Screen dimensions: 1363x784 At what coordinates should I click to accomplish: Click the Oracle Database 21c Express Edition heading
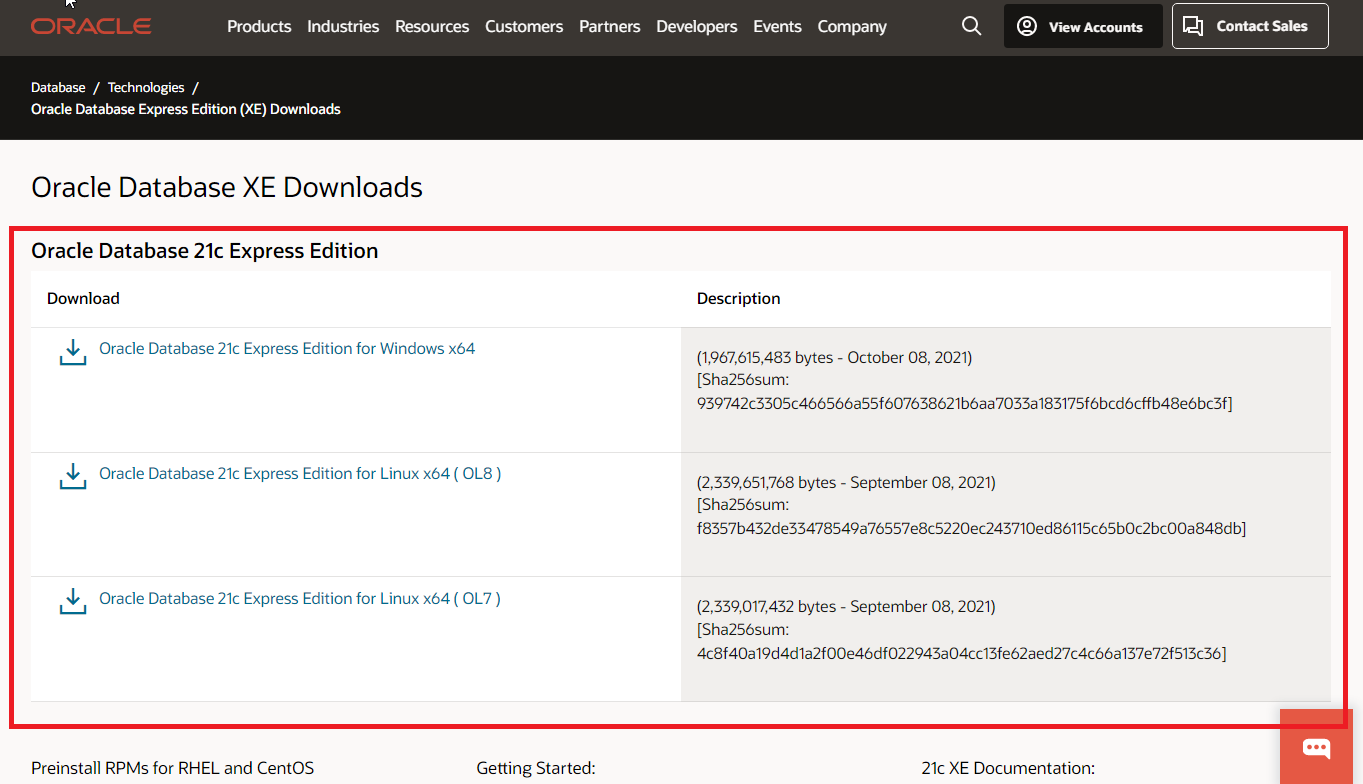pyautogui.click(x=205, y=251)
